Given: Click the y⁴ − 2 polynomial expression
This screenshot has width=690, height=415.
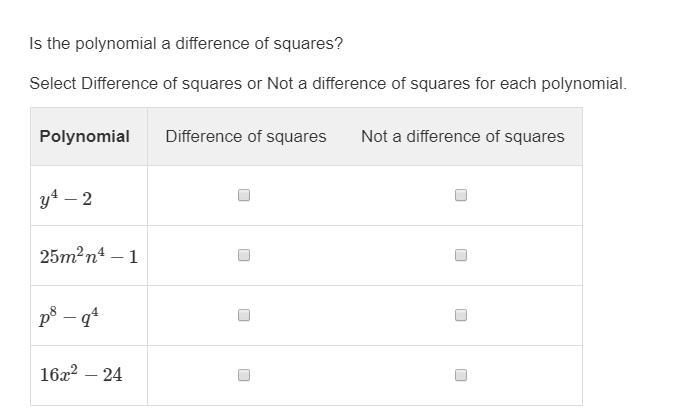Looking at the screenshot, I should click(x=66, y=197).
